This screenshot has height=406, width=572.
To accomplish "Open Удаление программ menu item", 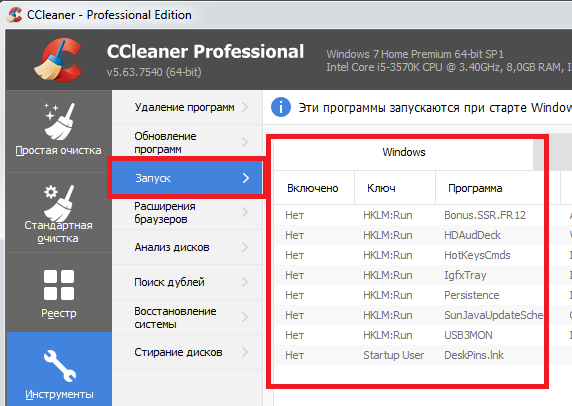I will pyautogui.click(x=187, y=107).
